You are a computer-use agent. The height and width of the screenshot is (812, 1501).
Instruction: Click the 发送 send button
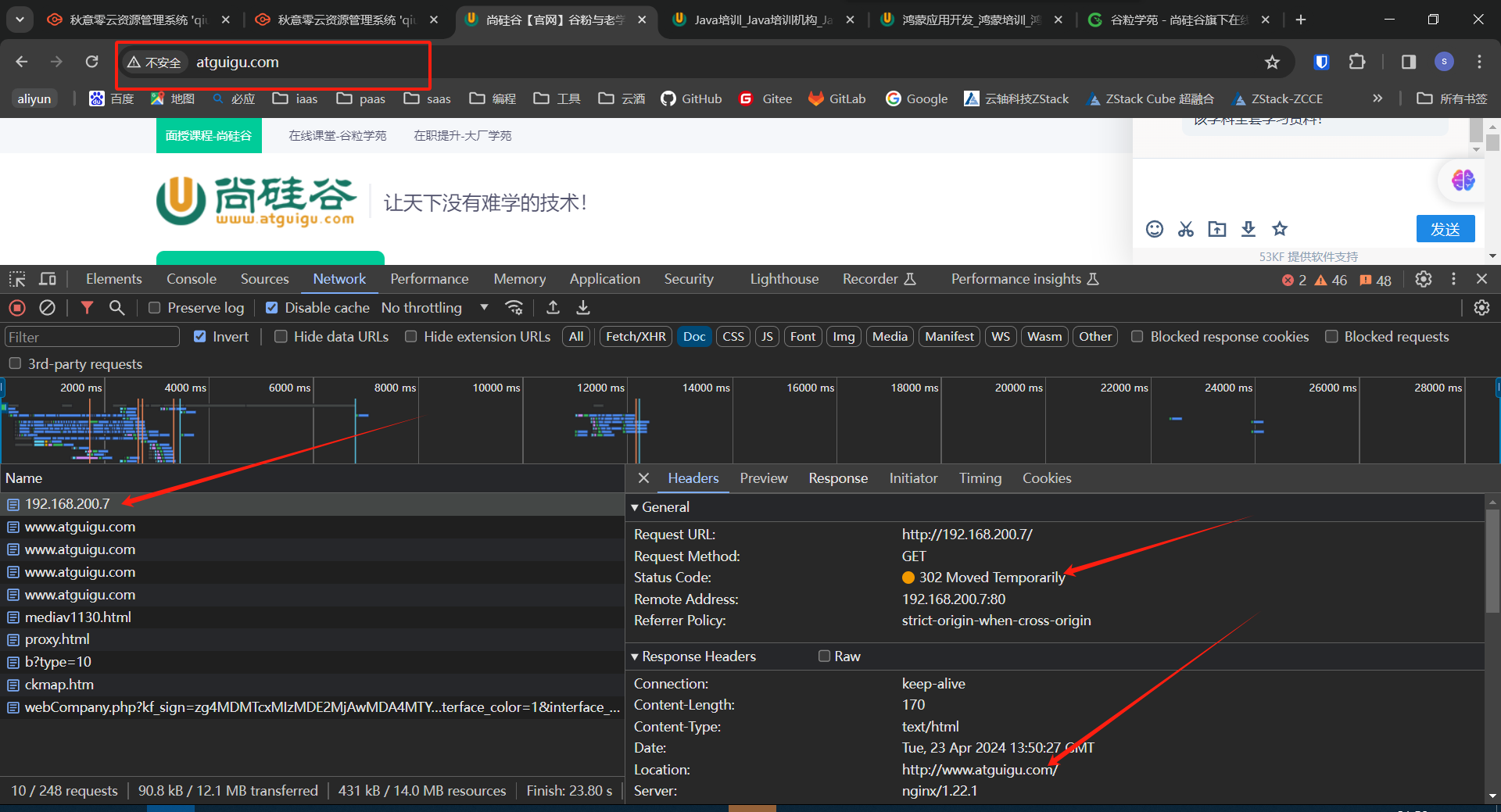pos(1445,229)
